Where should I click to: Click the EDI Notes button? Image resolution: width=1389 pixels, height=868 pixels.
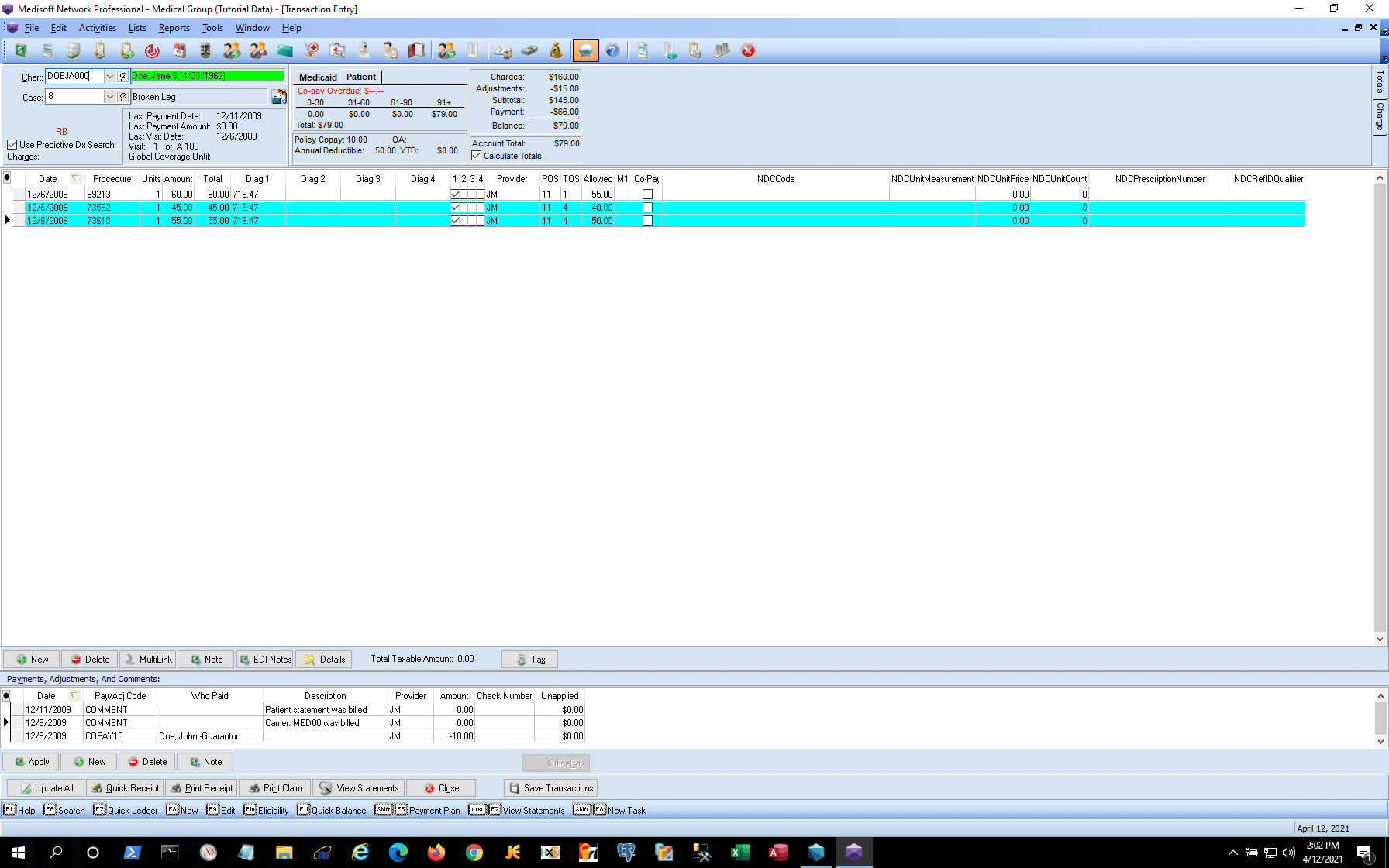[265, 660]
